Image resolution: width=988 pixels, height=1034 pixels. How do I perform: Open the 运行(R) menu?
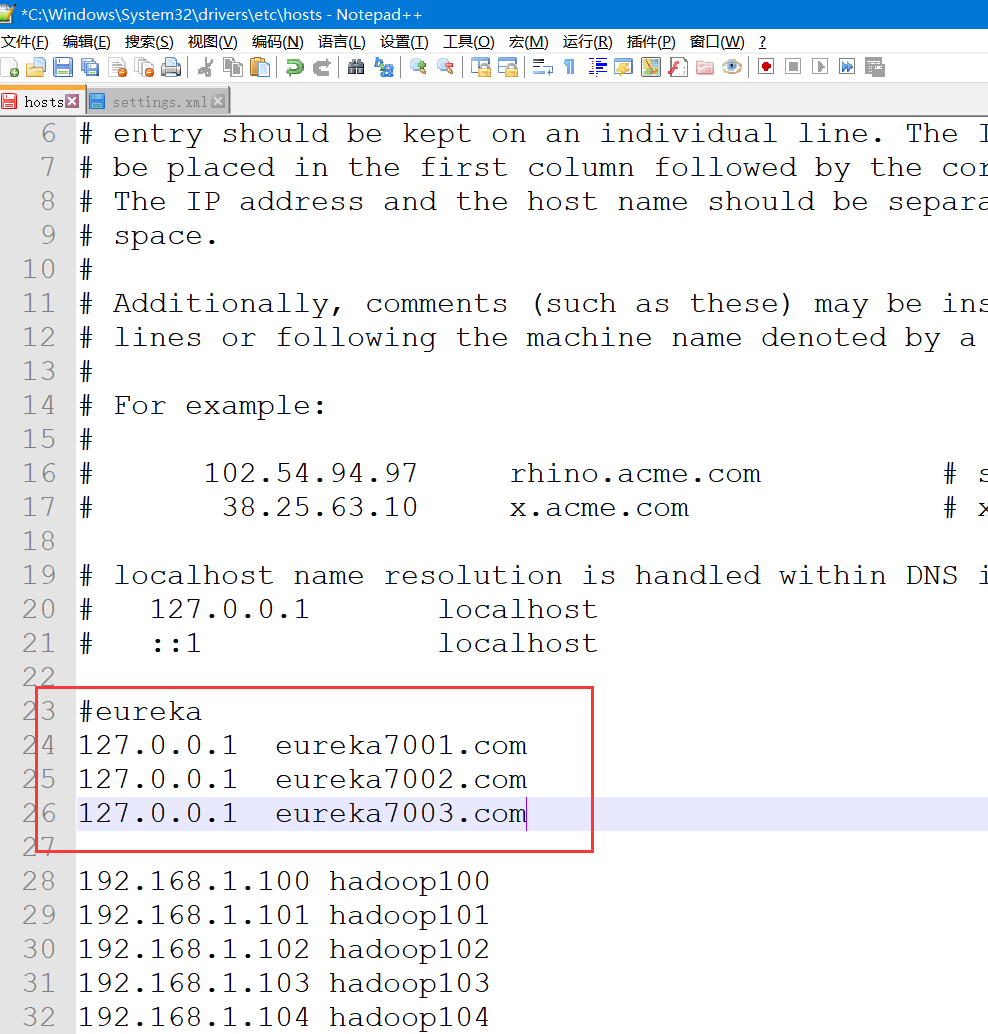point(588,42)
